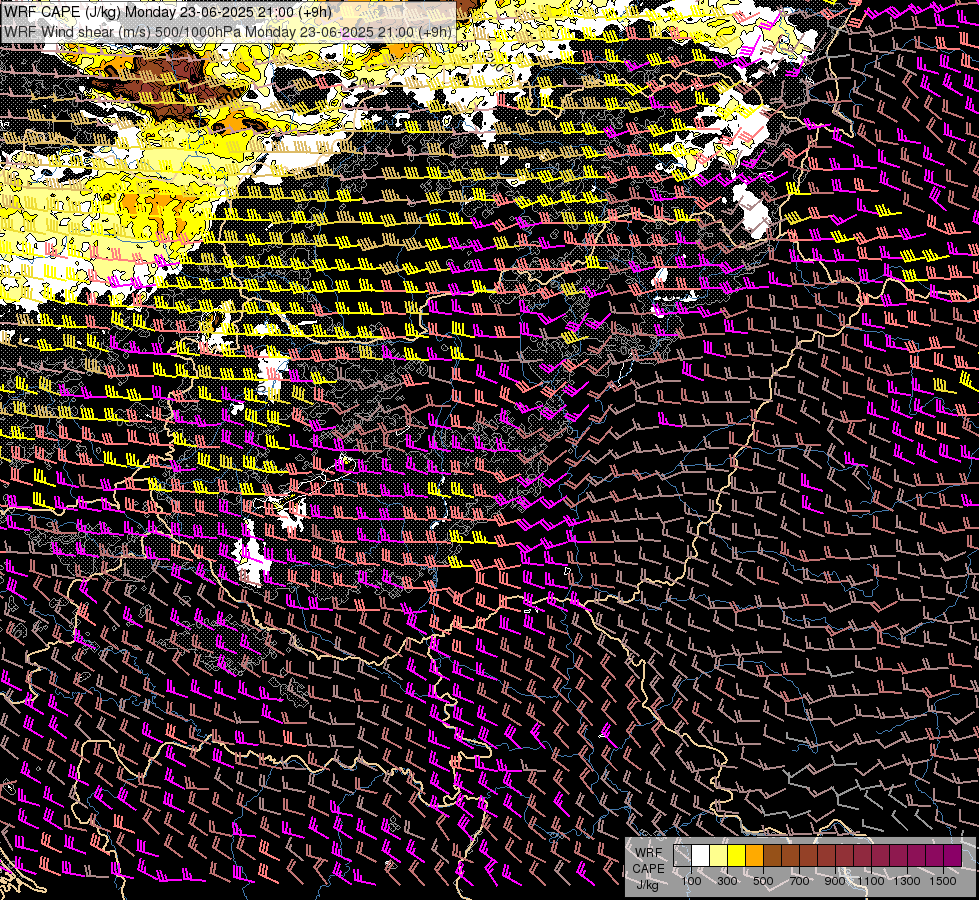Click the WRF CAPE title line at top

click(x=168, y=12)
